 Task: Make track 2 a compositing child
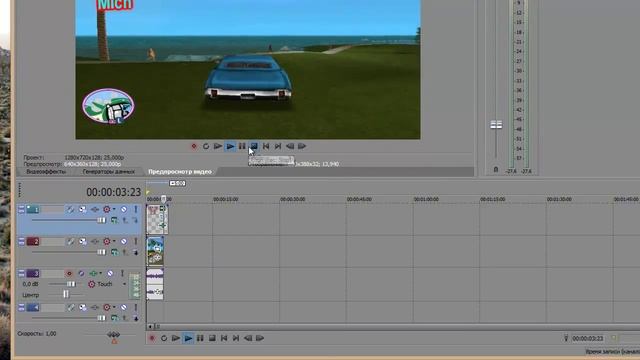tap(136, 253)
